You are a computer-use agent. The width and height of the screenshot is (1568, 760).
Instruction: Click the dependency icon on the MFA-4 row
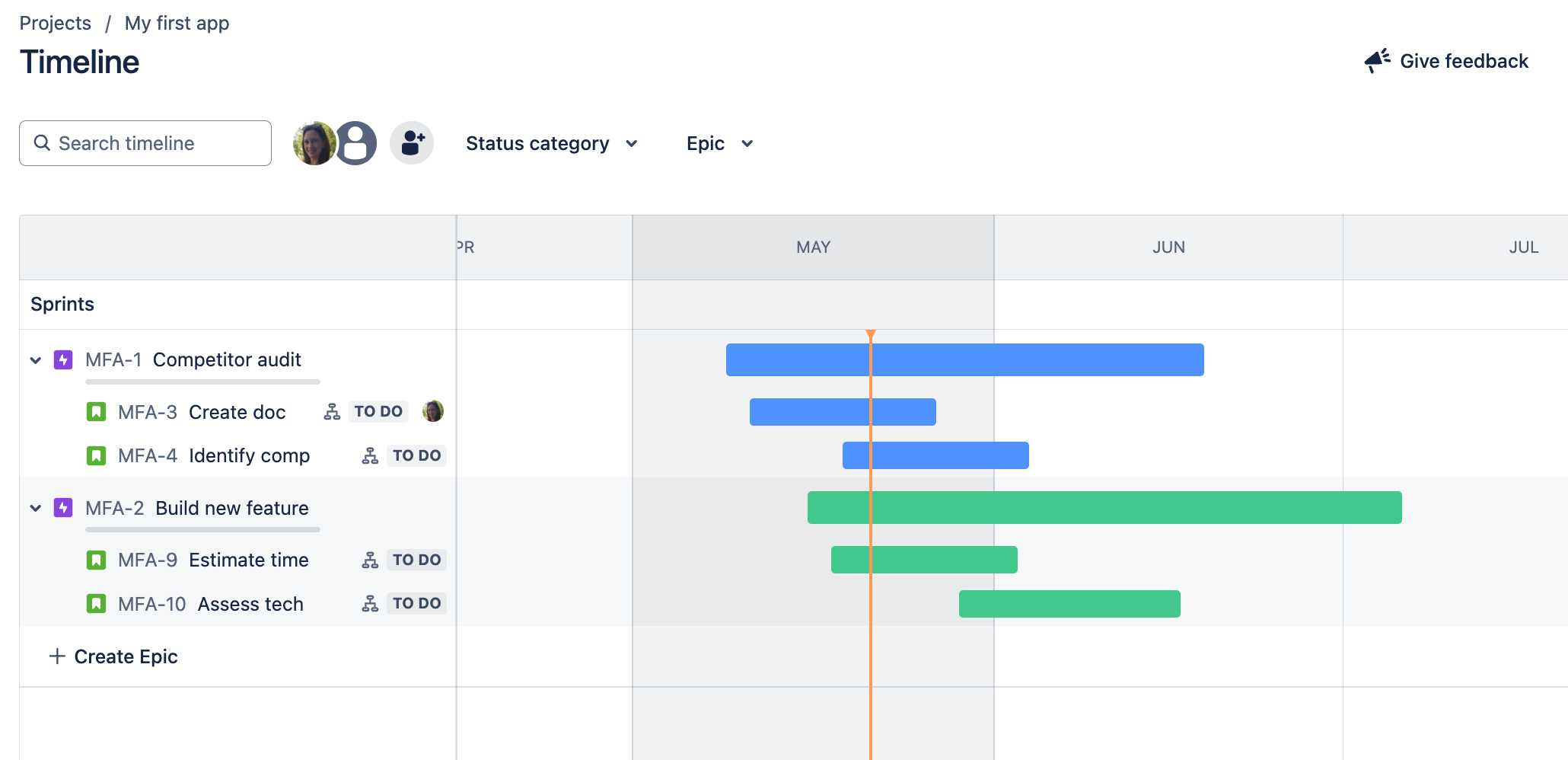click(x=371, y=455)
